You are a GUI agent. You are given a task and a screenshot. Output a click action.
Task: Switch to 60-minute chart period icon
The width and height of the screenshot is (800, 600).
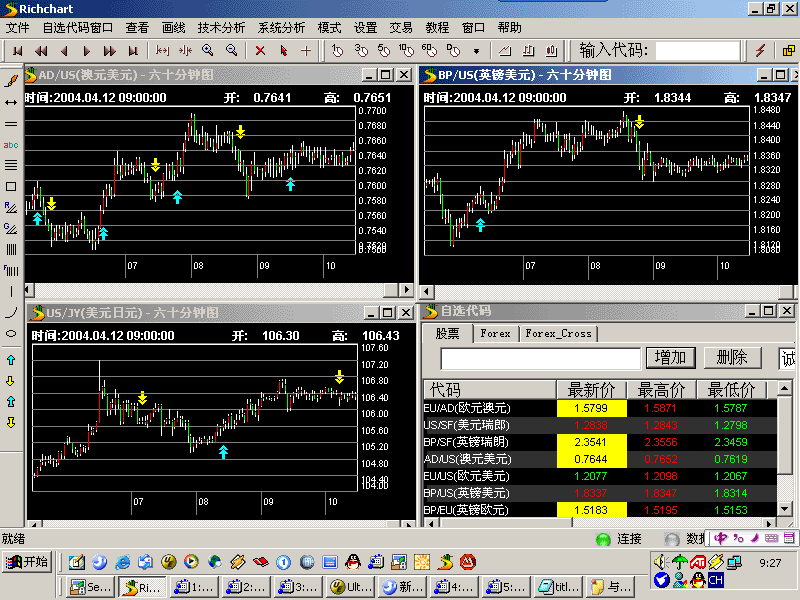[x=430, y=51]
